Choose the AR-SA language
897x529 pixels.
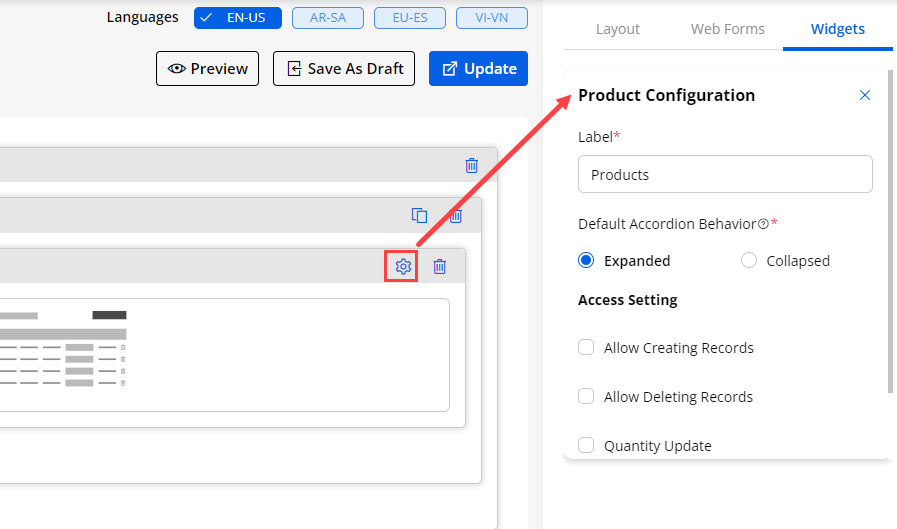point(328,17)
